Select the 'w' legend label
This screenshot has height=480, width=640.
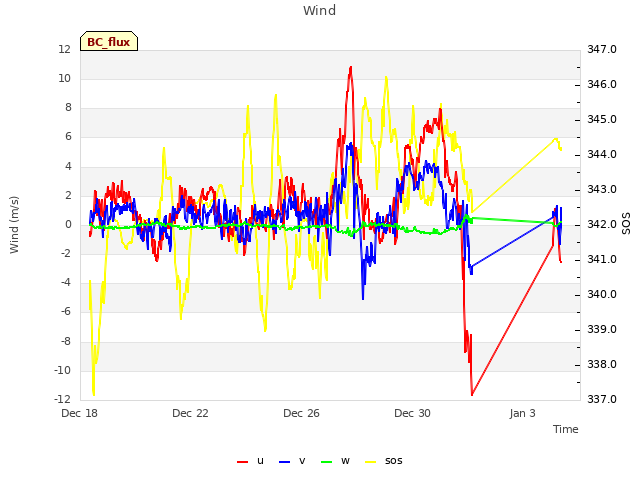pyautogui.click(x=345, y=461)
